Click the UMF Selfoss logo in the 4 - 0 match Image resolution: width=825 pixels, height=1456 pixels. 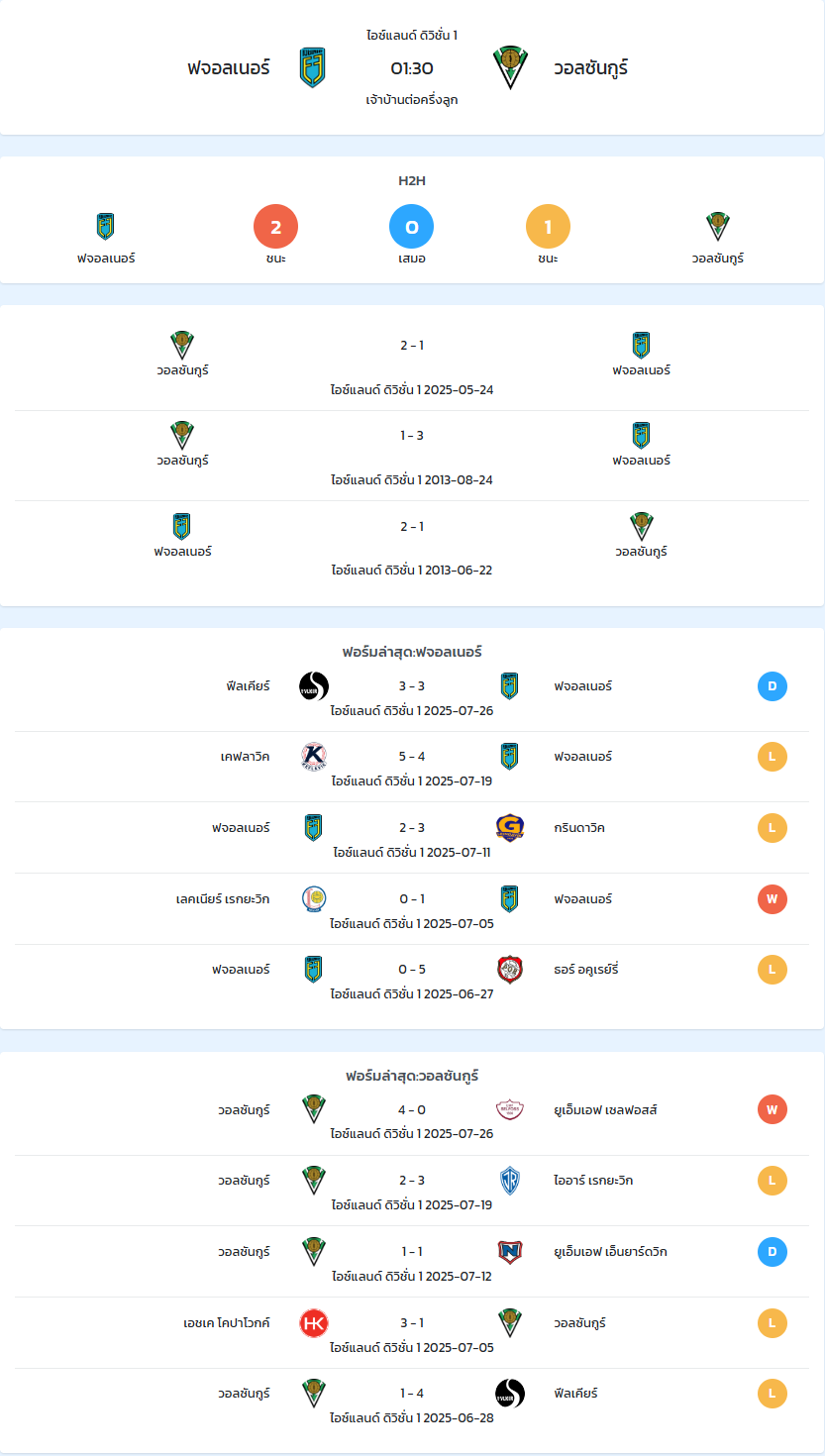510,1110
